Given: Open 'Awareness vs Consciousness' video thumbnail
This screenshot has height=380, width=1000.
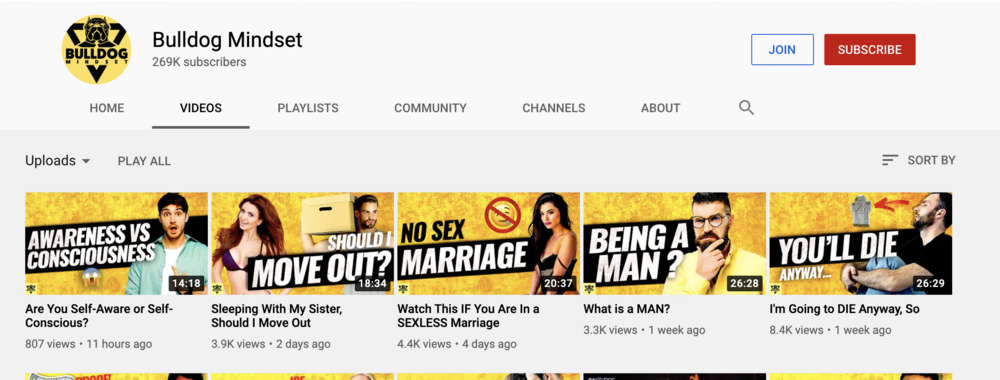Looking at the screenshot, I should (117, 244).
